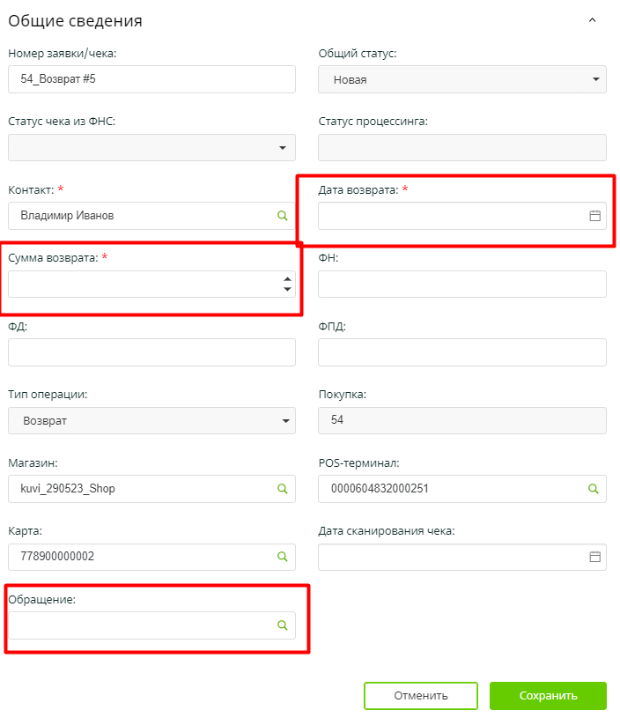Viewport: 620px width, 725px height.
Task: Open calendar for Дата возврата
Action: 594,215
